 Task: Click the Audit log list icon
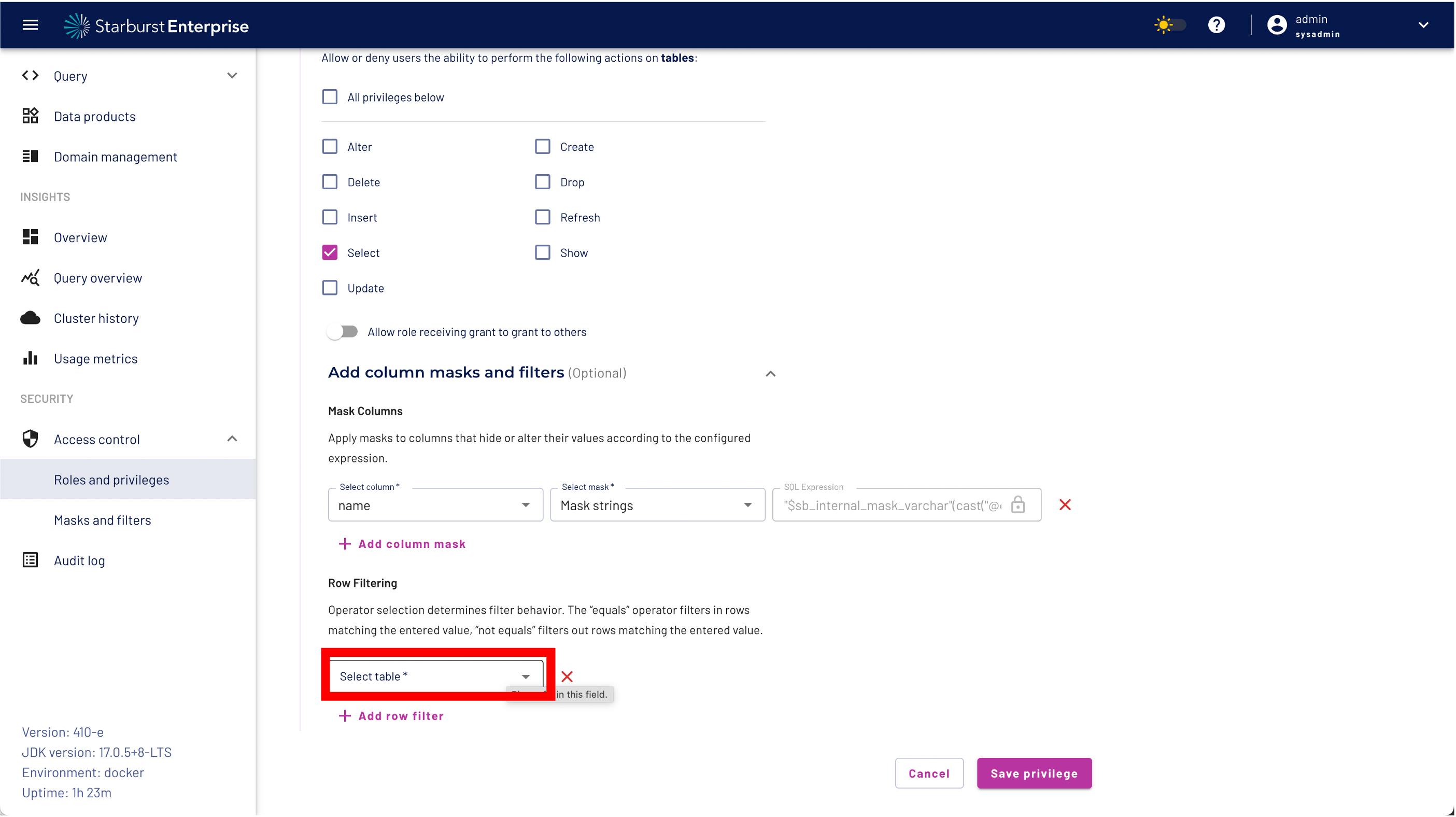tap(30, 560)
